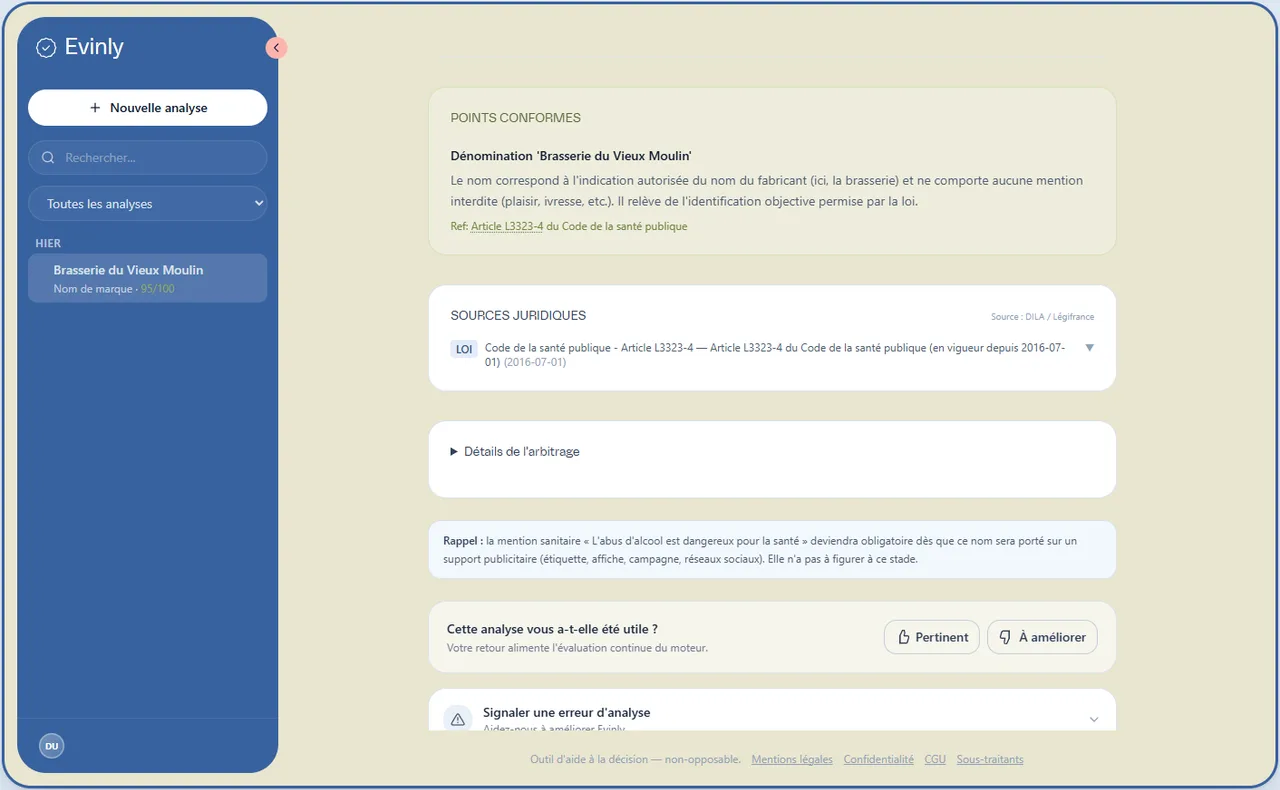This screenshot has height=790, width=1280.
Task: Expand Détails de l'arbitrage
Action: click(x=515, y=452)
